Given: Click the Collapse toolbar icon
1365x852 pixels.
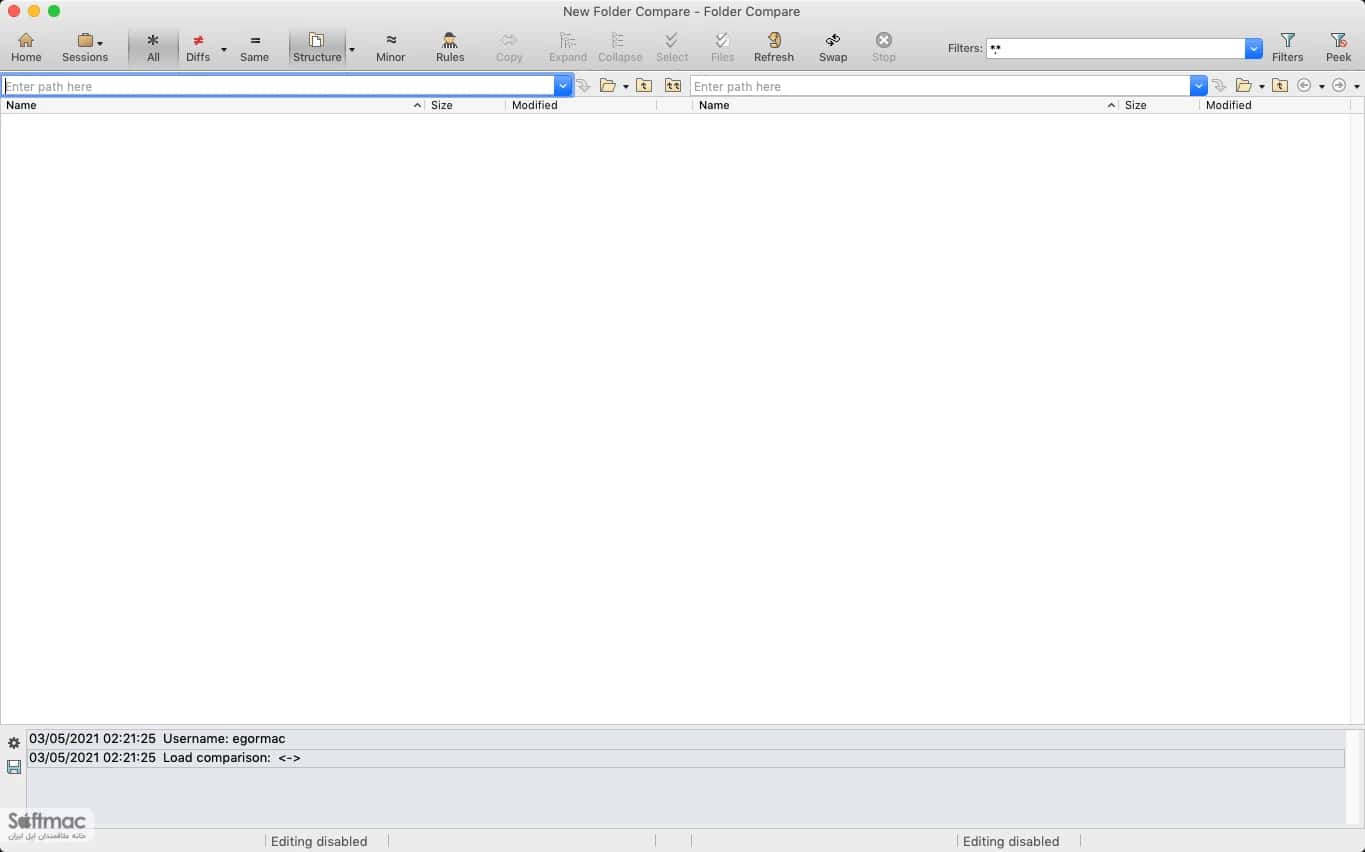Looking at the screenshot, I should tap(620, 47).
